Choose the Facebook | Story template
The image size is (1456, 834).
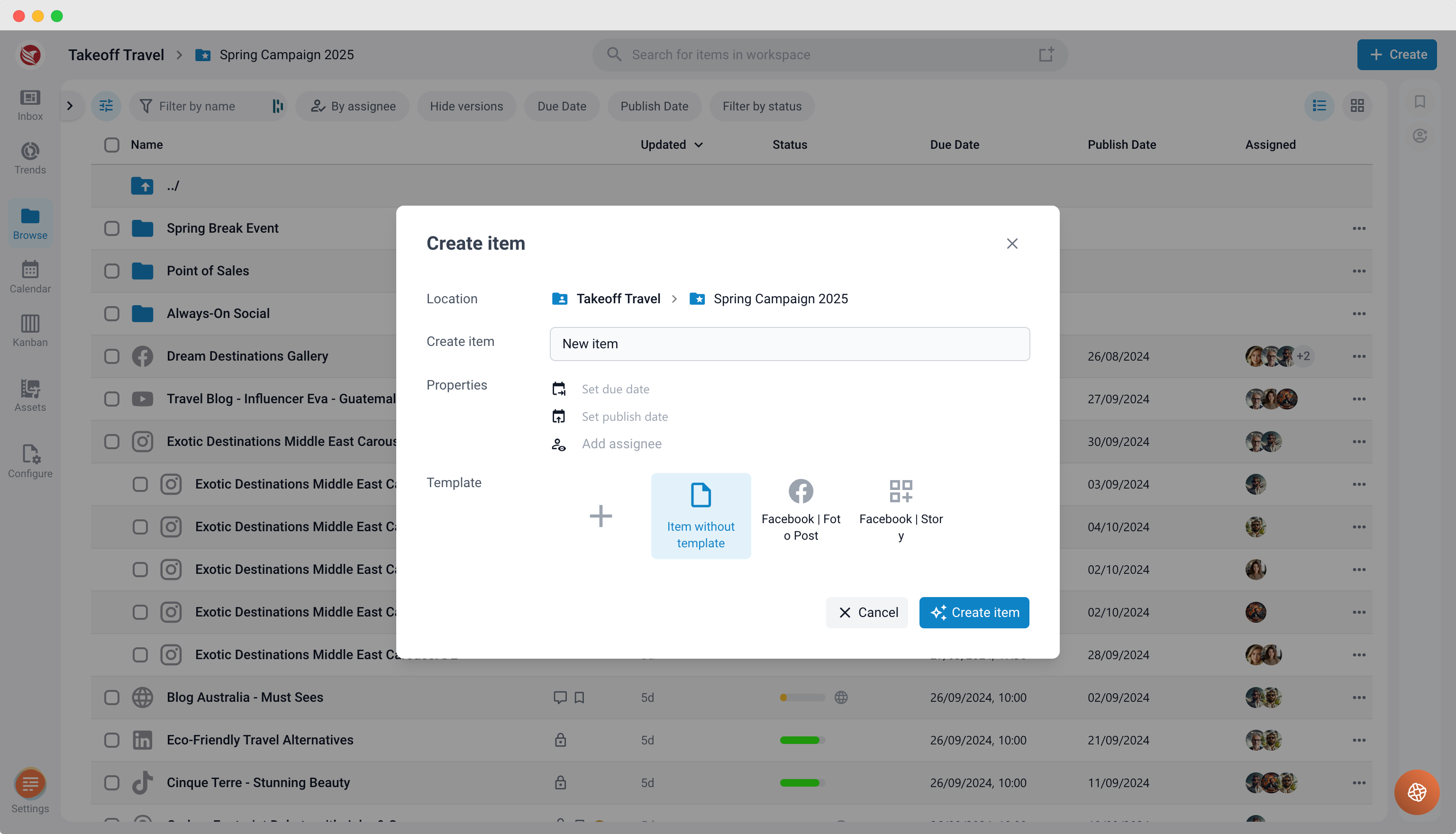(x=901, y=511)
